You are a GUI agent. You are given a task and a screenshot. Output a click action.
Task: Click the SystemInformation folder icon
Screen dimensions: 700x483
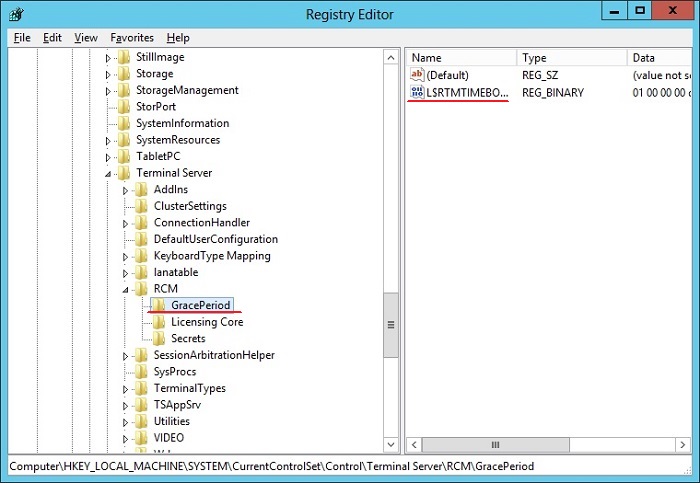coord(124,123)
